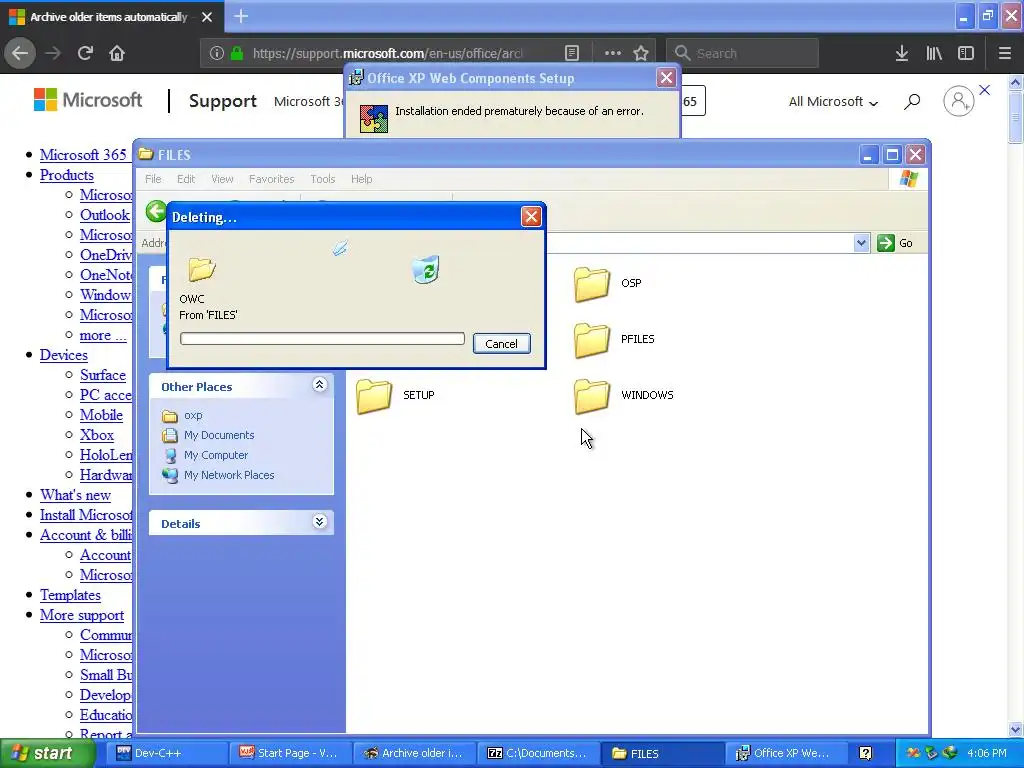Image resolution: width=1024 pixels, height=768 pixels.
Task: Select the WINDOWS folder
Action: 624,396
